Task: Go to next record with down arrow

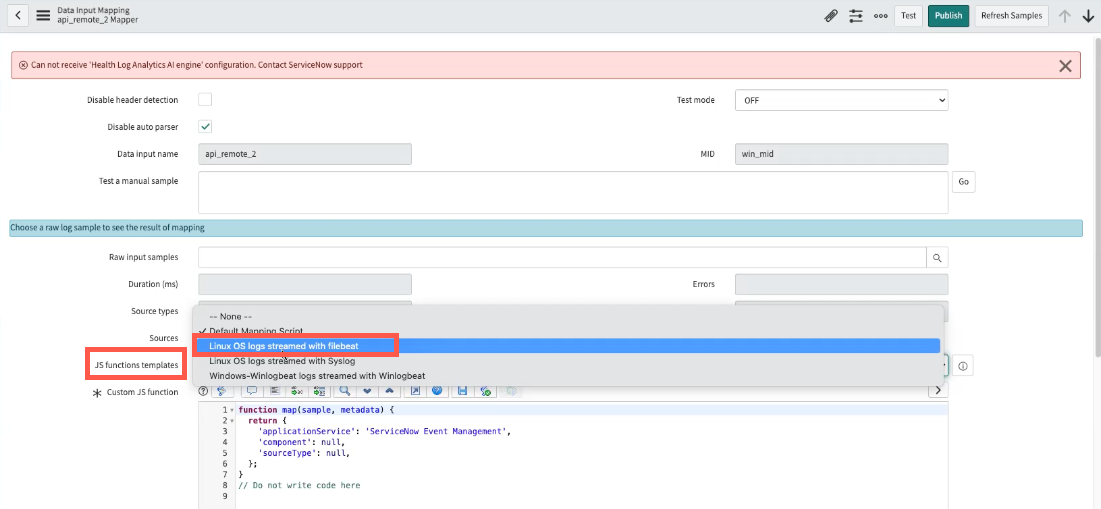Action: (x=1088, y=15)
